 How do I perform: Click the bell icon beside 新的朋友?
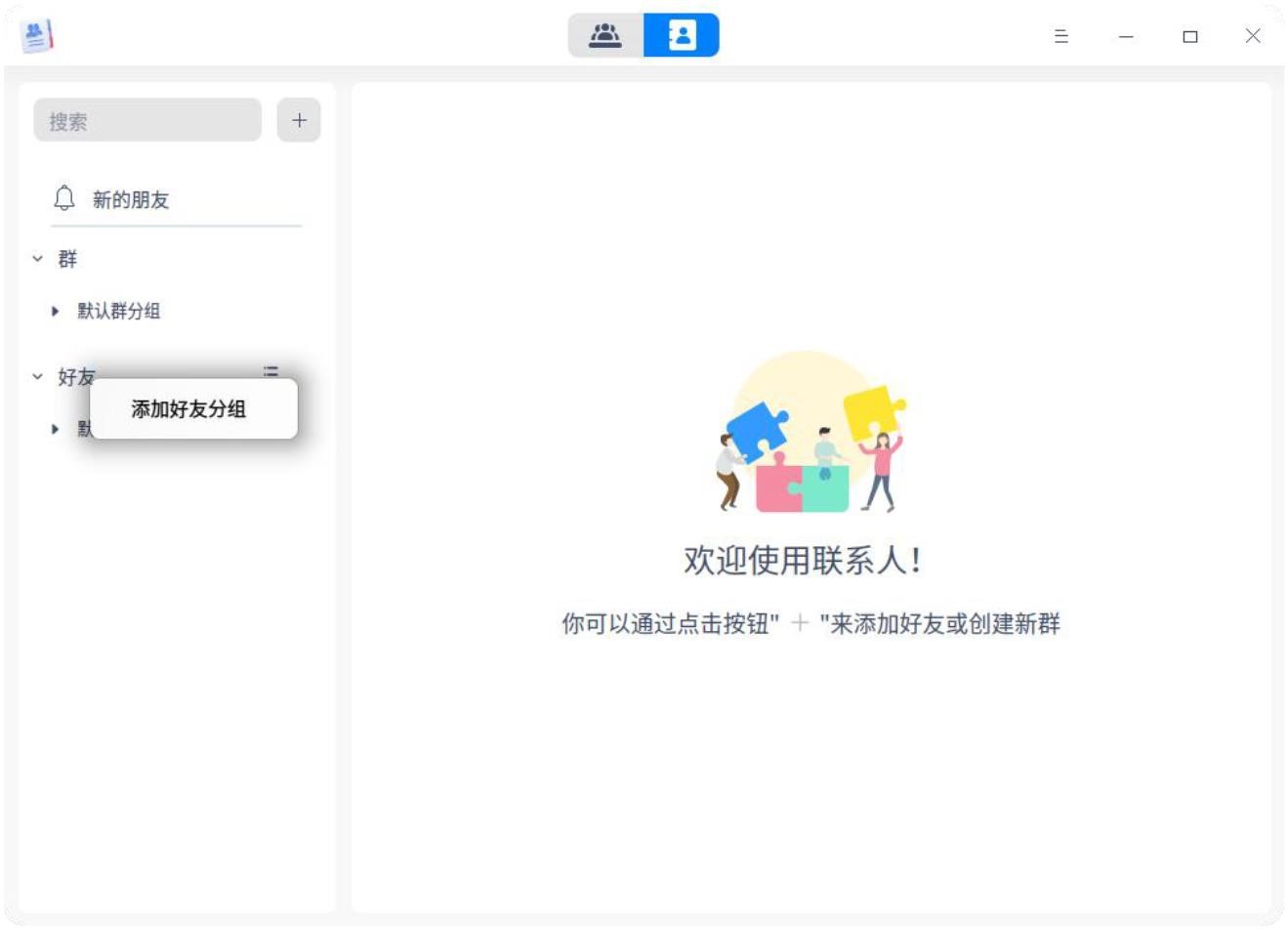coord(64,198)
